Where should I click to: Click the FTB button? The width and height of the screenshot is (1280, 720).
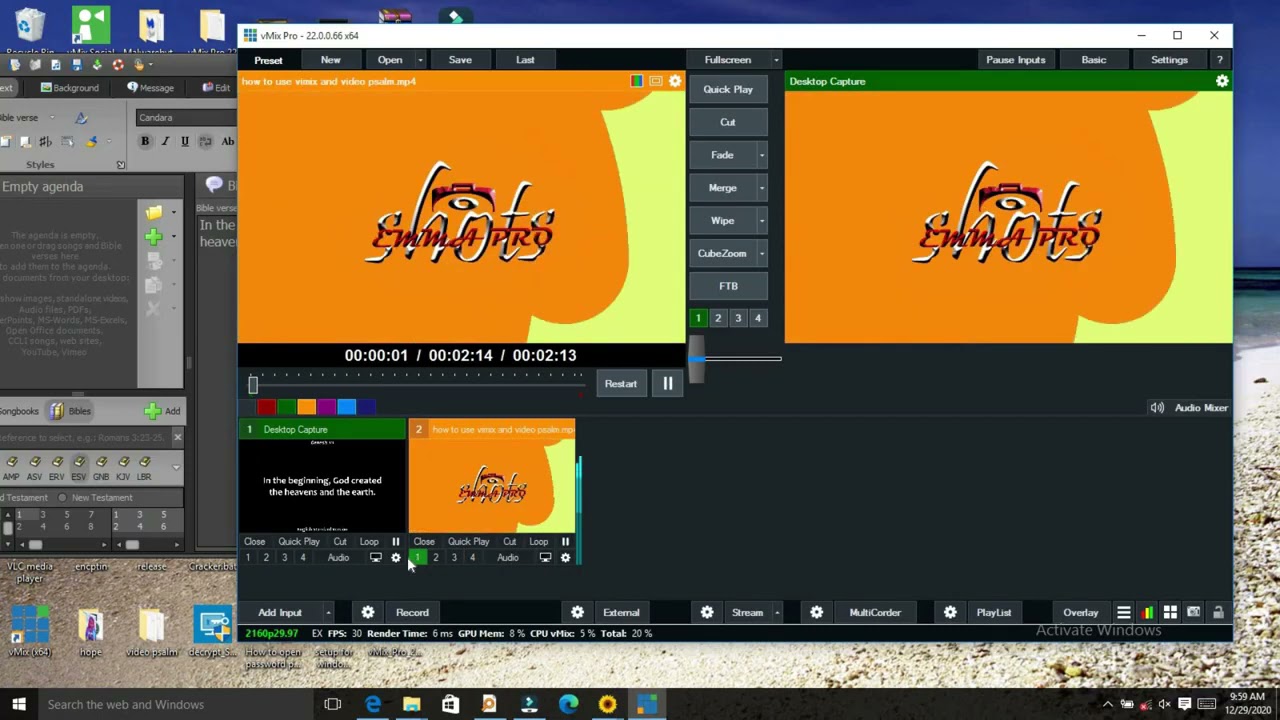(728, 286)
